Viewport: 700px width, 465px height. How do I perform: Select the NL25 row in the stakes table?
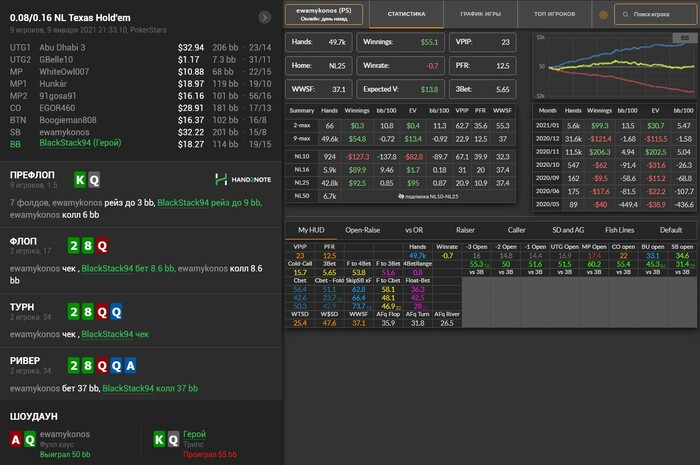[x=400, y=183]
